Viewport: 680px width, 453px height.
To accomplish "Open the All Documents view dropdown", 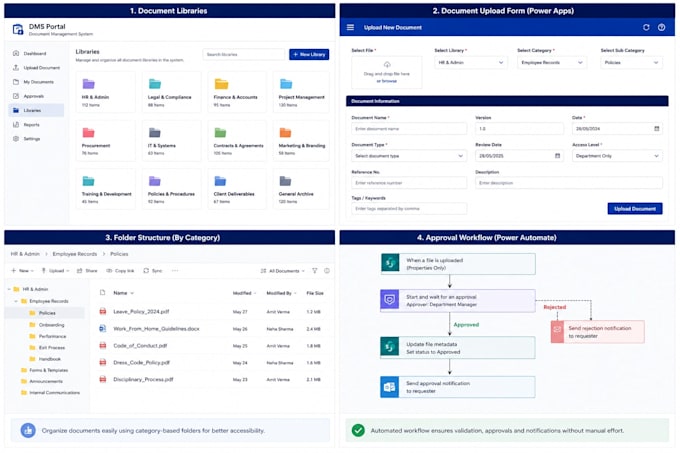I will click(283, 271).
